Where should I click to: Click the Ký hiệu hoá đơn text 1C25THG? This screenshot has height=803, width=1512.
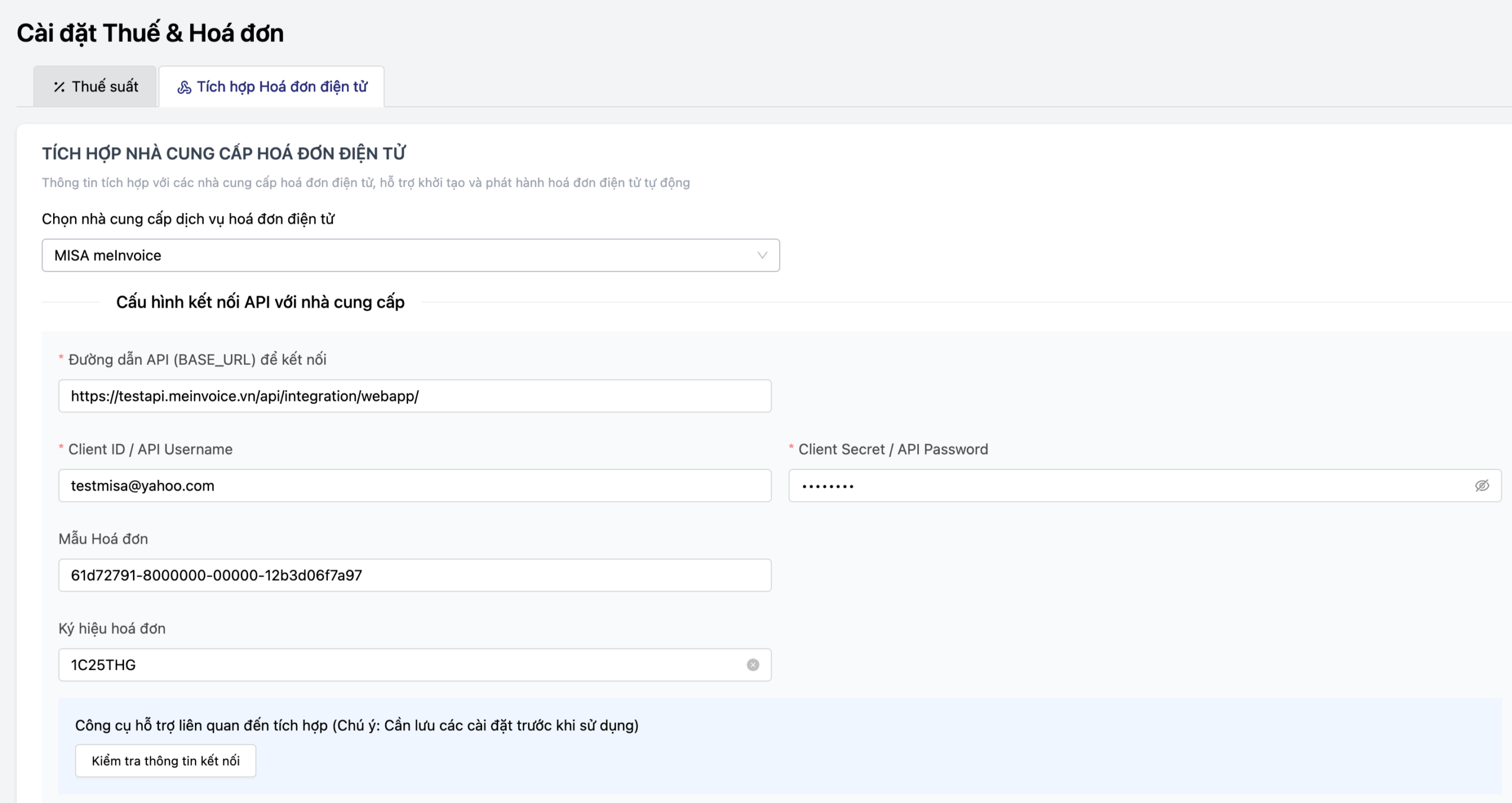tap(103, 665)
